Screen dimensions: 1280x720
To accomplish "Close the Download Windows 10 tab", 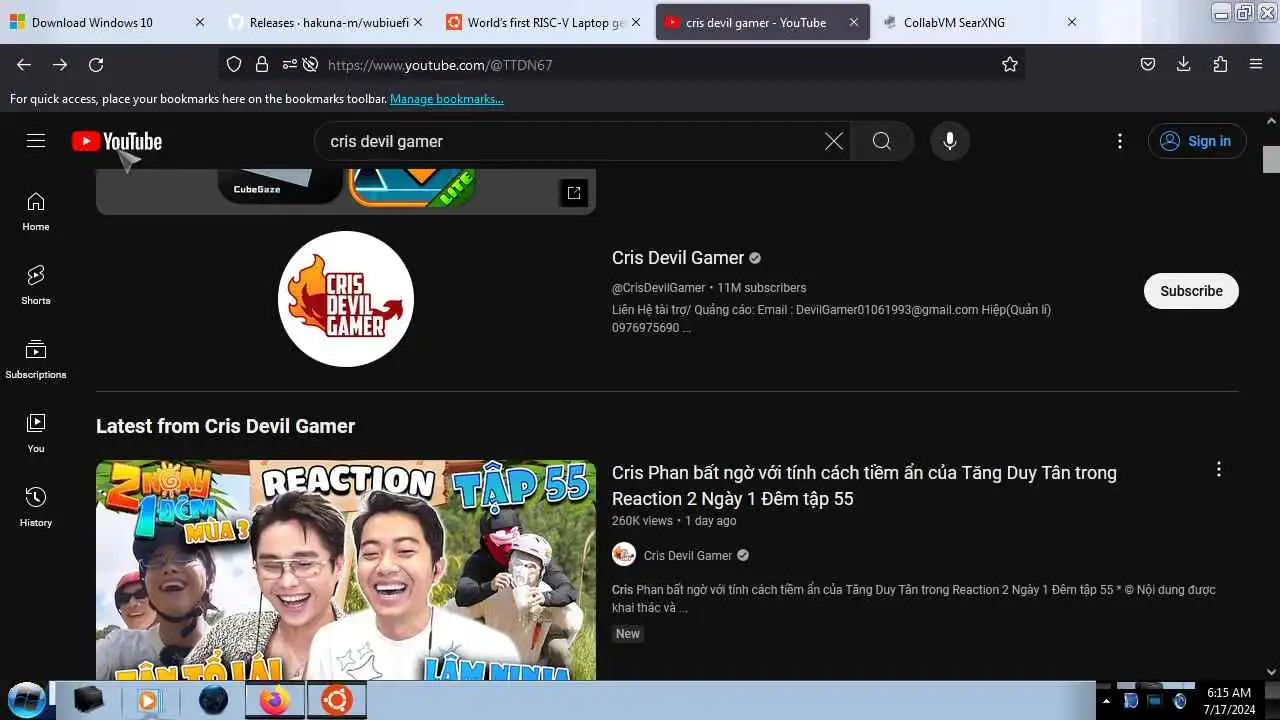I will click(200, 22).
